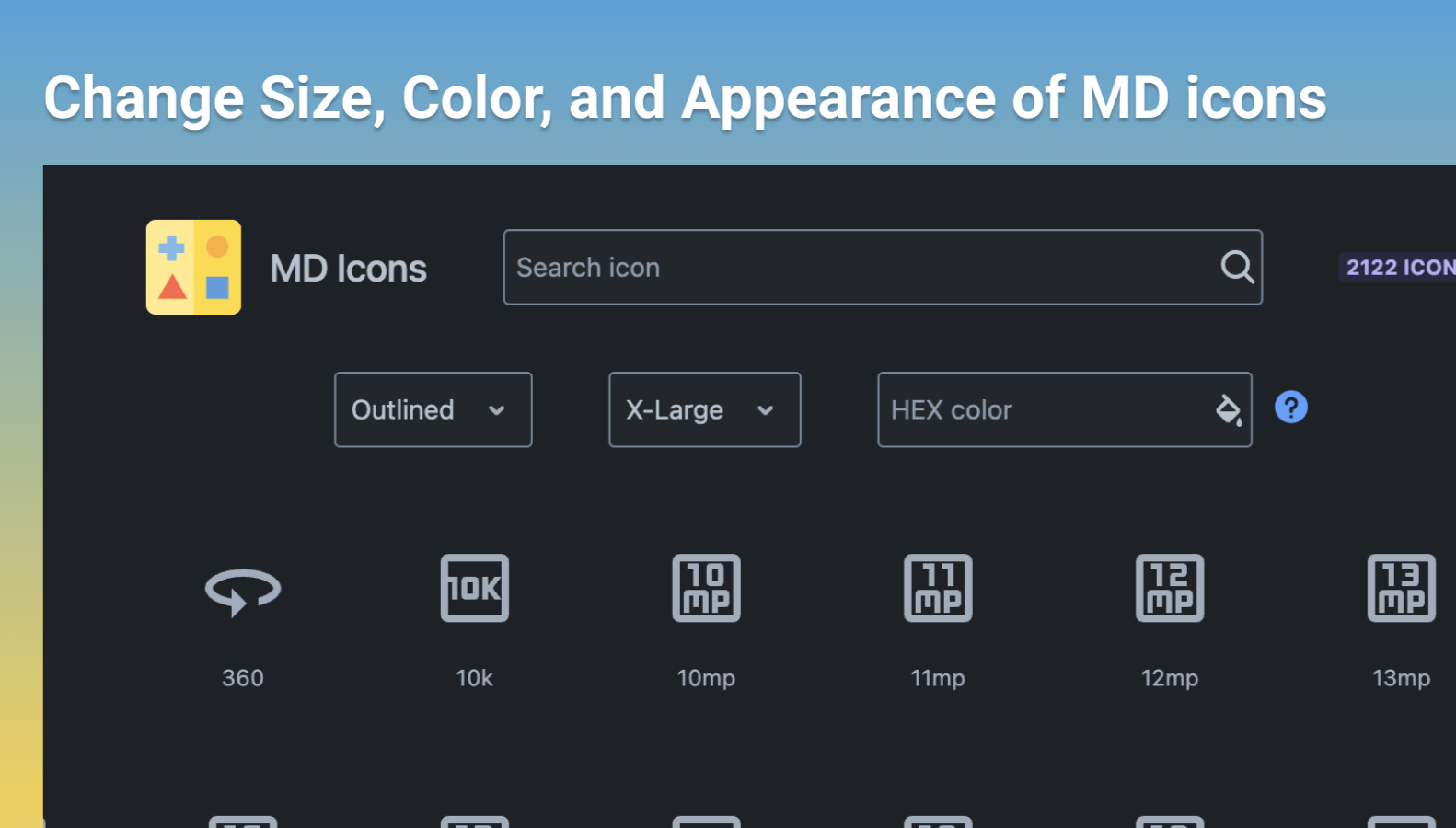Click the 360 rotation icon
This screenshot has width=1456, height=828.
click(x=243, y=590)
